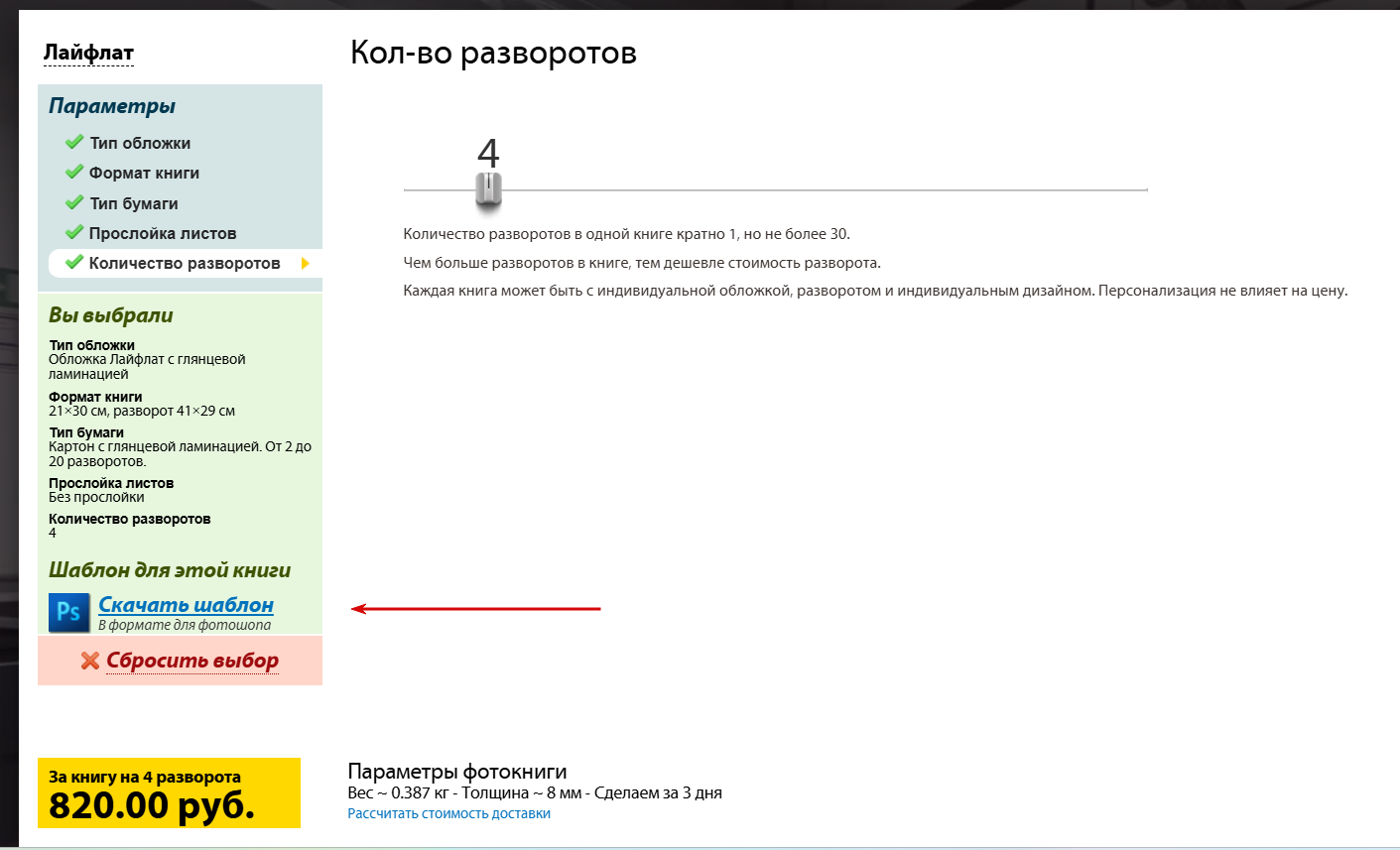Click the 'Параметры фотокниги' heading

tap(457, 772)
